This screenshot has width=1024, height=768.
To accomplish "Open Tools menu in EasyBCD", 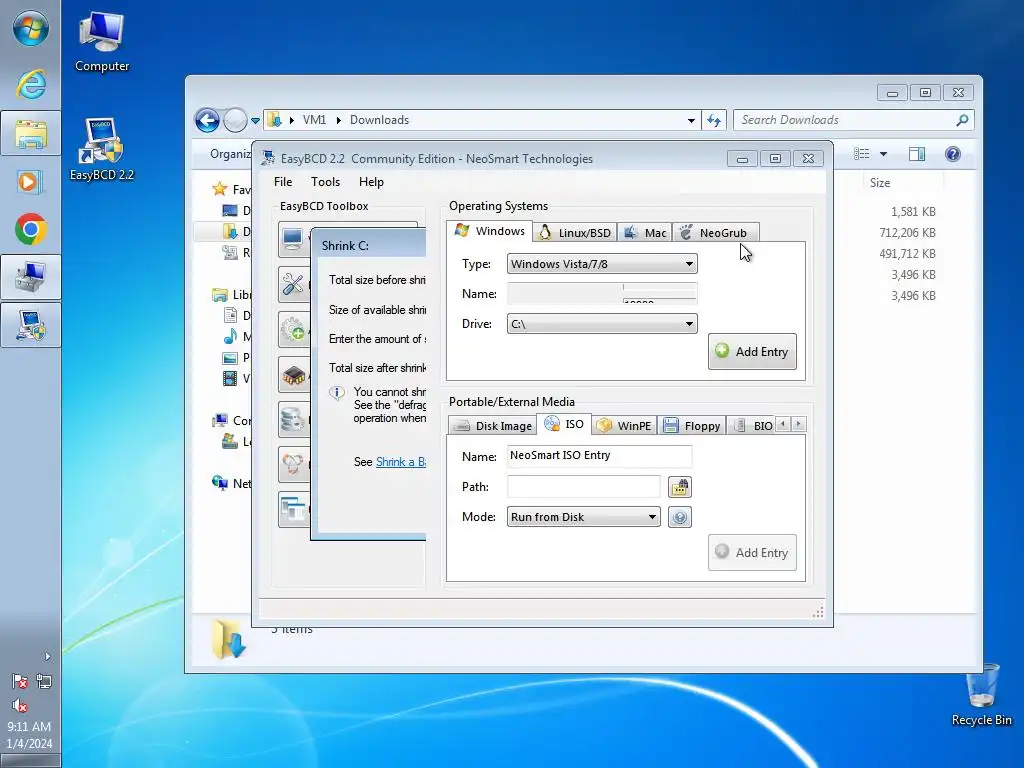I will tap(325, 182).
